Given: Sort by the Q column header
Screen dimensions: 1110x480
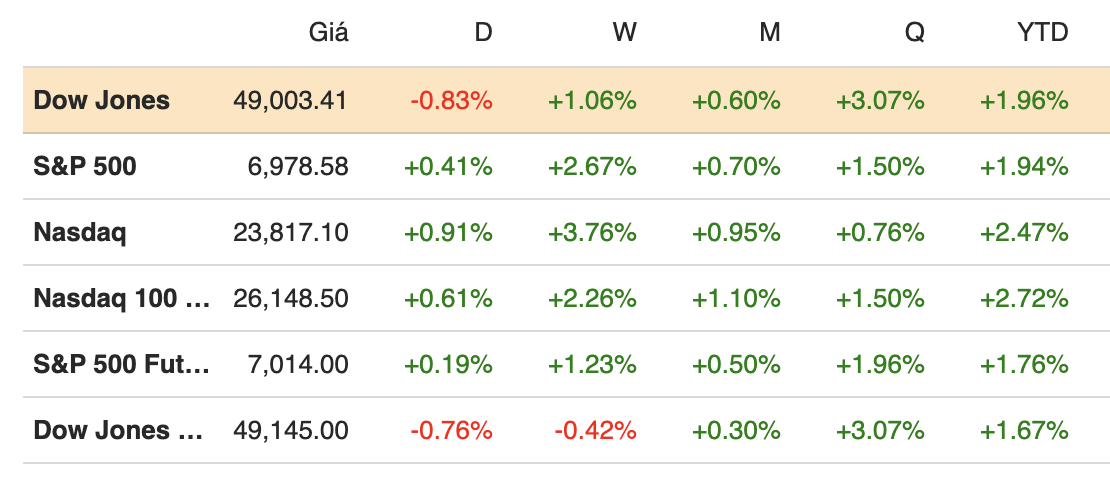Looking at the screenshot, I should [914, 32].
